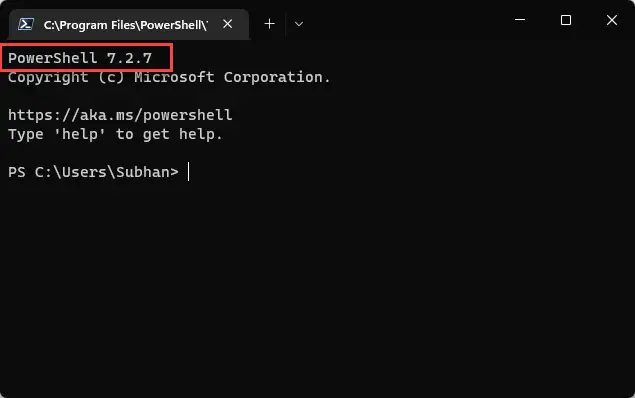Click the 7.2.7 version number
The width and height of the screenshot is (635, 398).
130,58
